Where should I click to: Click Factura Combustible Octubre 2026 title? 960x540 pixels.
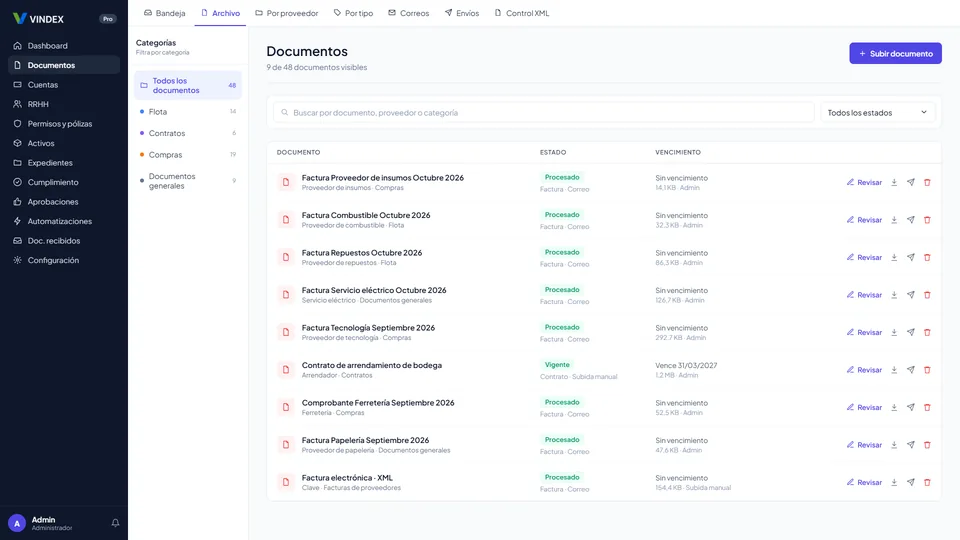pos(366,215)
